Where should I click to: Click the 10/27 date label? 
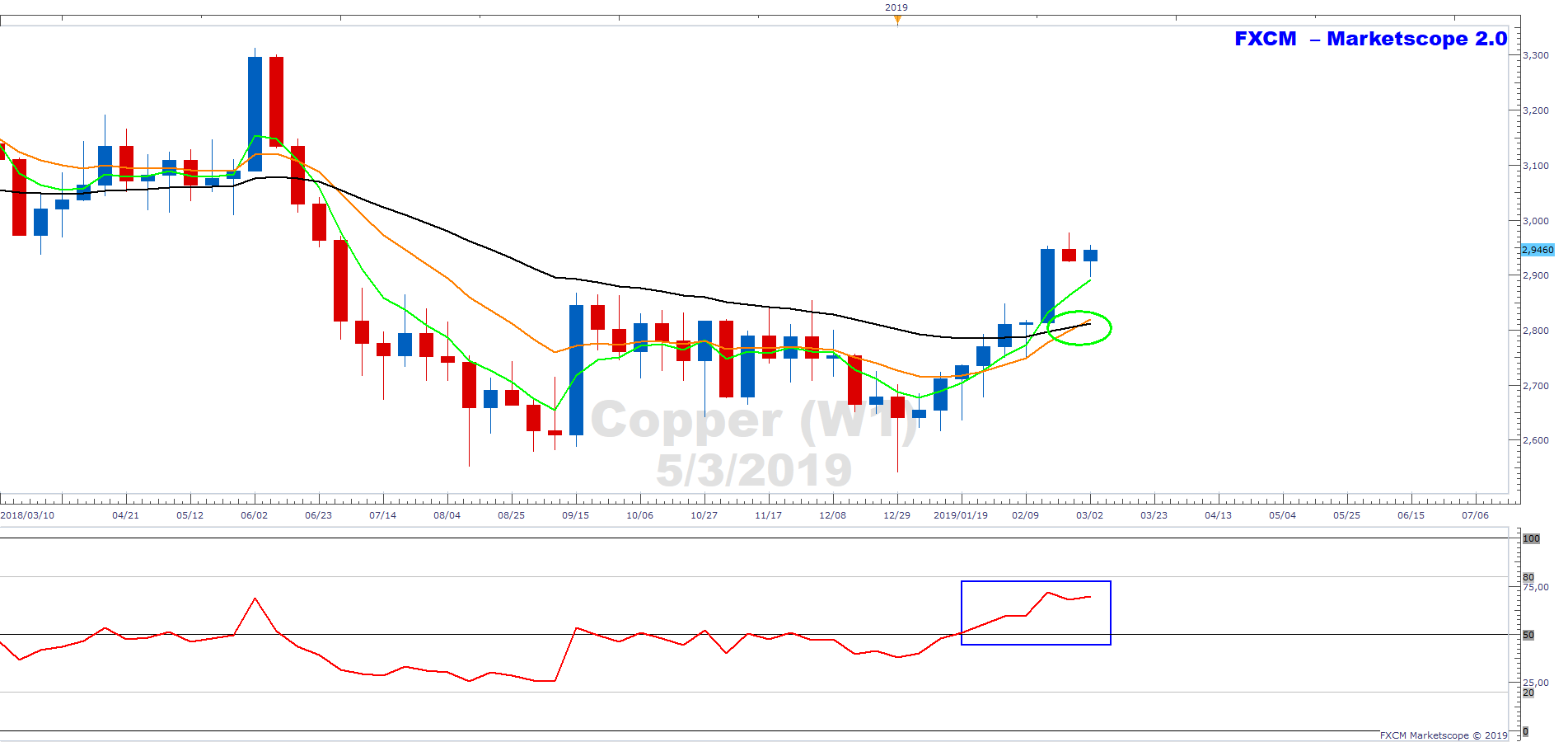(704, 515)
